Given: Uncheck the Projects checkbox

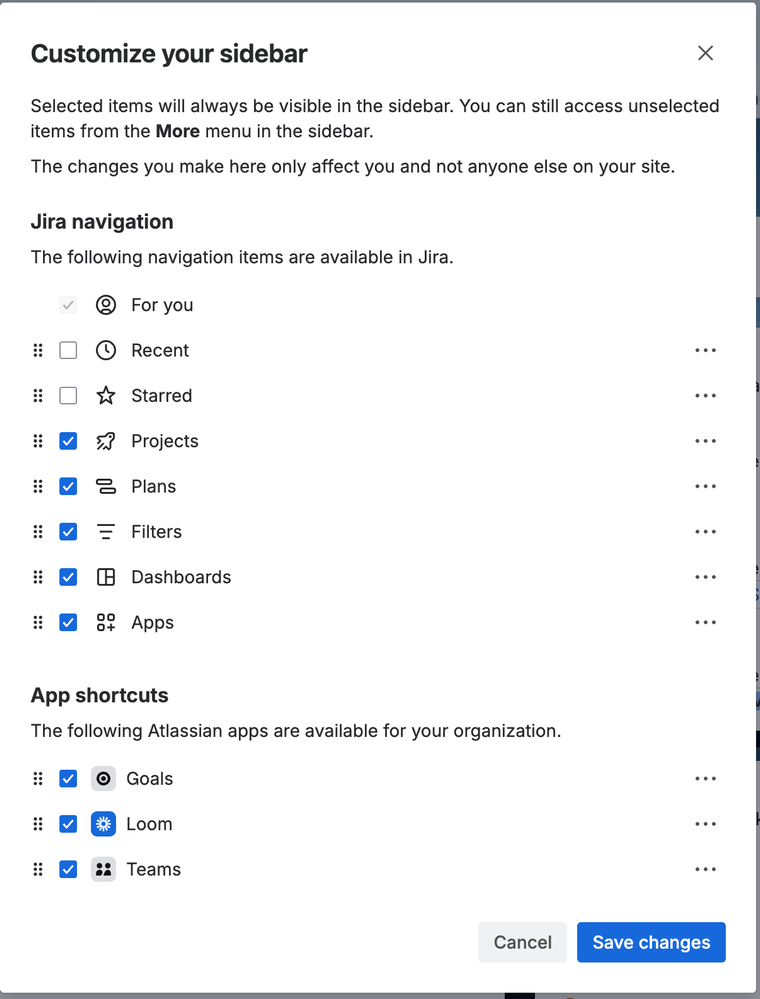Looking at the screenshot, I should click(68, 441).
